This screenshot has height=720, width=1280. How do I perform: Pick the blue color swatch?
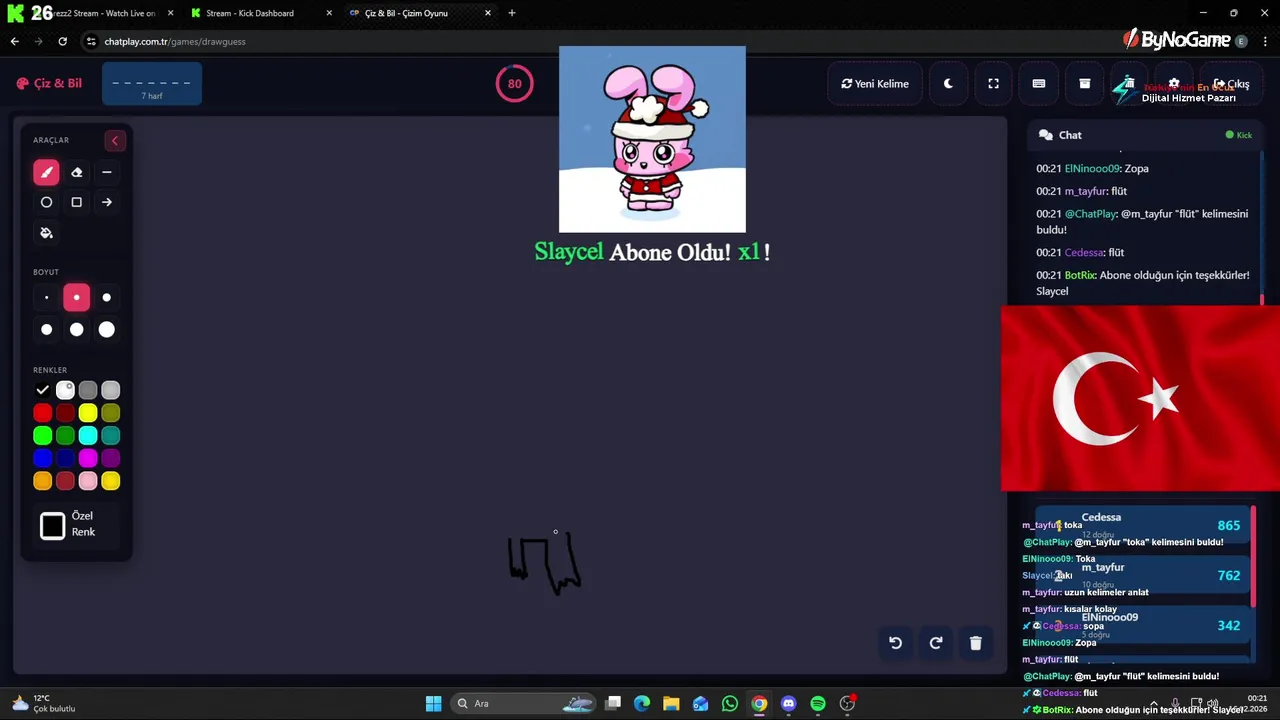(42, 458)
